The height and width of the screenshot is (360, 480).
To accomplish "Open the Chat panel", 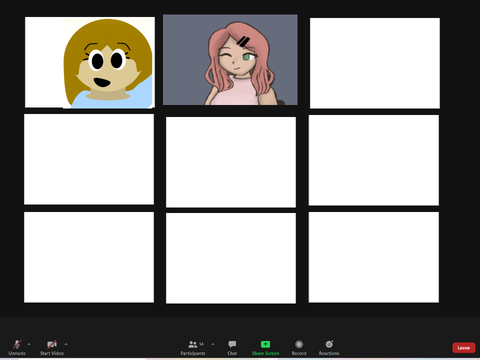I will pos(232,347).
